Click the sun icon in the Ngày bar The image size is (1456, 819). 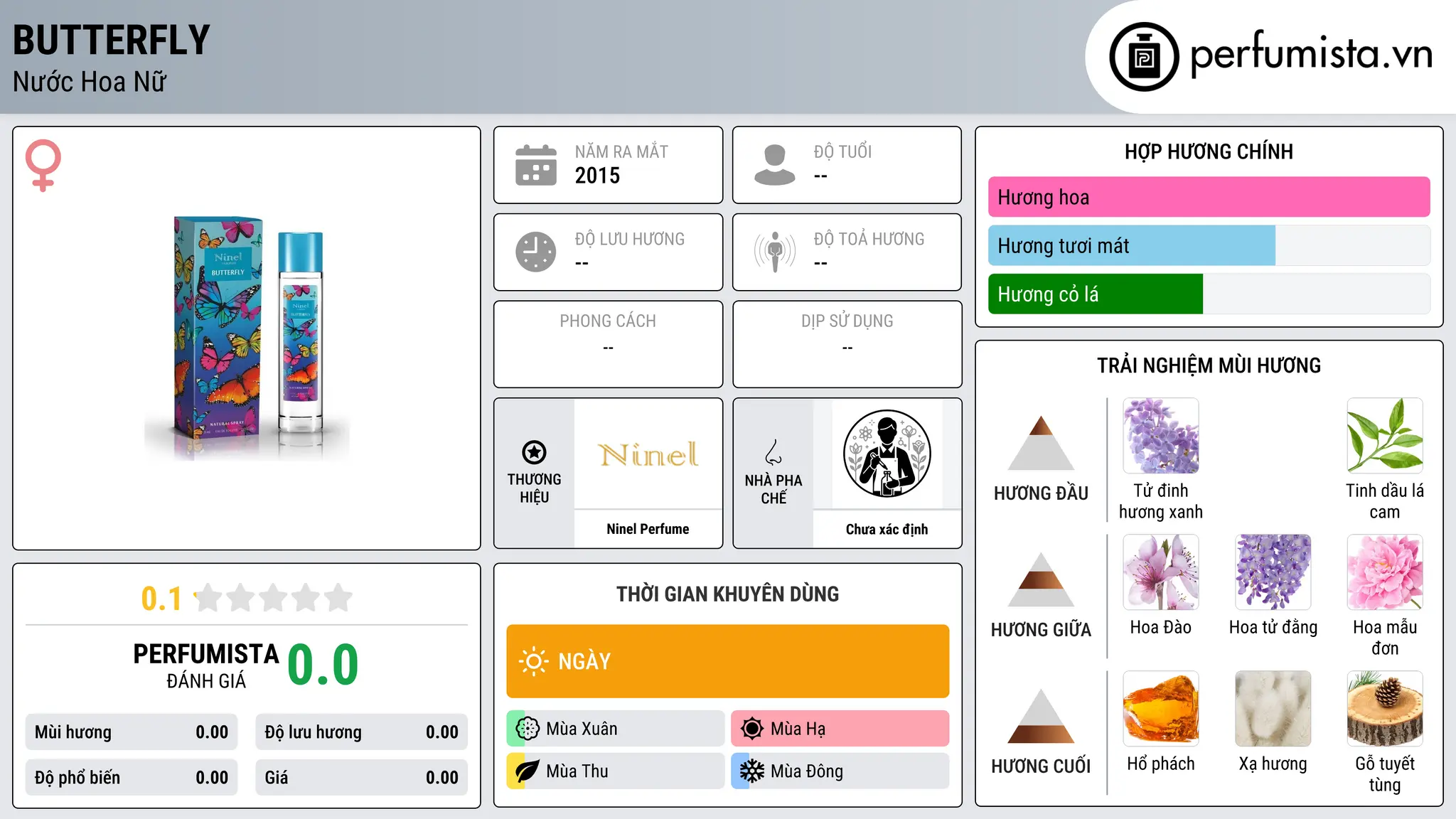click(x=533, y=661)
